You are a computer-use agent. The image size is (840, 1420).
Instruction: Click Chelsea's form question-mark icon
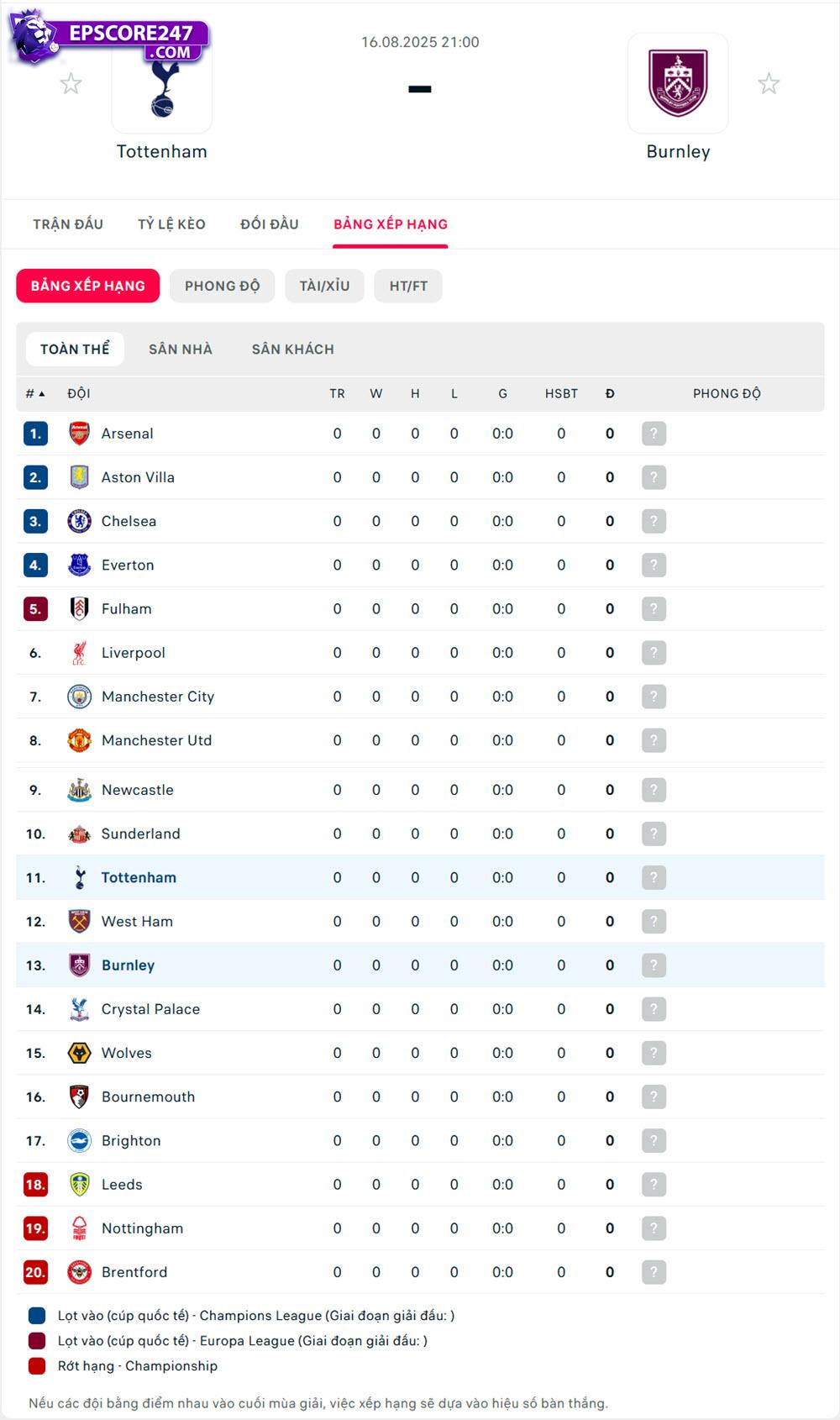(x=654, y=521)
